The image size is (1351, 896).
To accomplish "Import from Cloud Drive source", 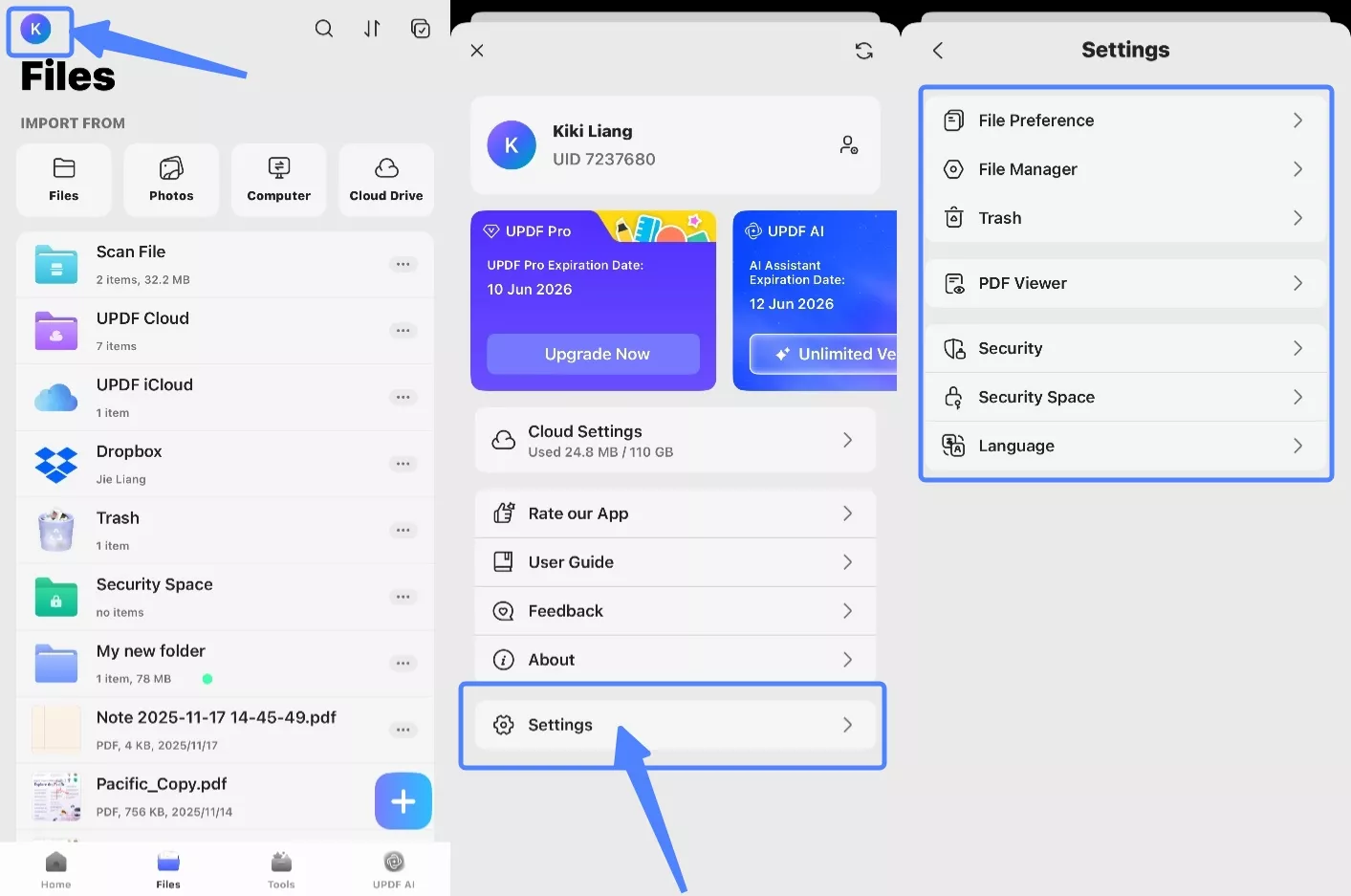I will (x=386, y=180).
